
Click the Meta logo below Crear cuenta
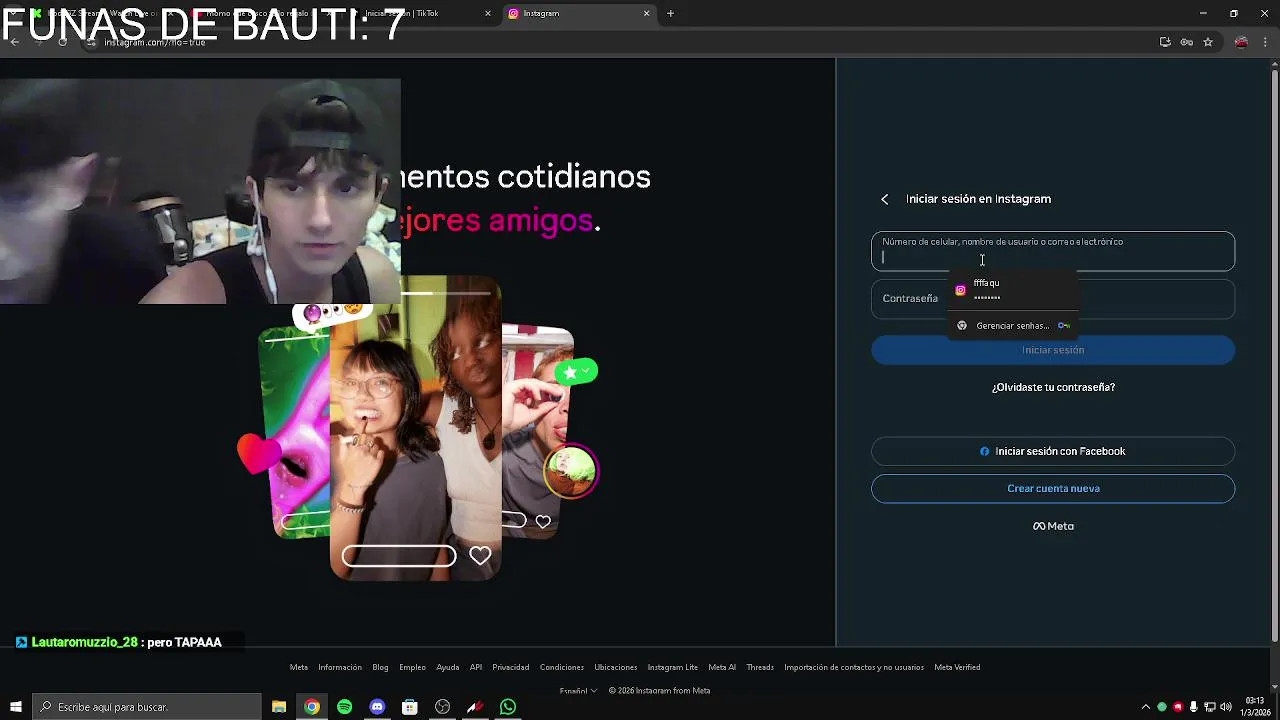pos(1053,526)
